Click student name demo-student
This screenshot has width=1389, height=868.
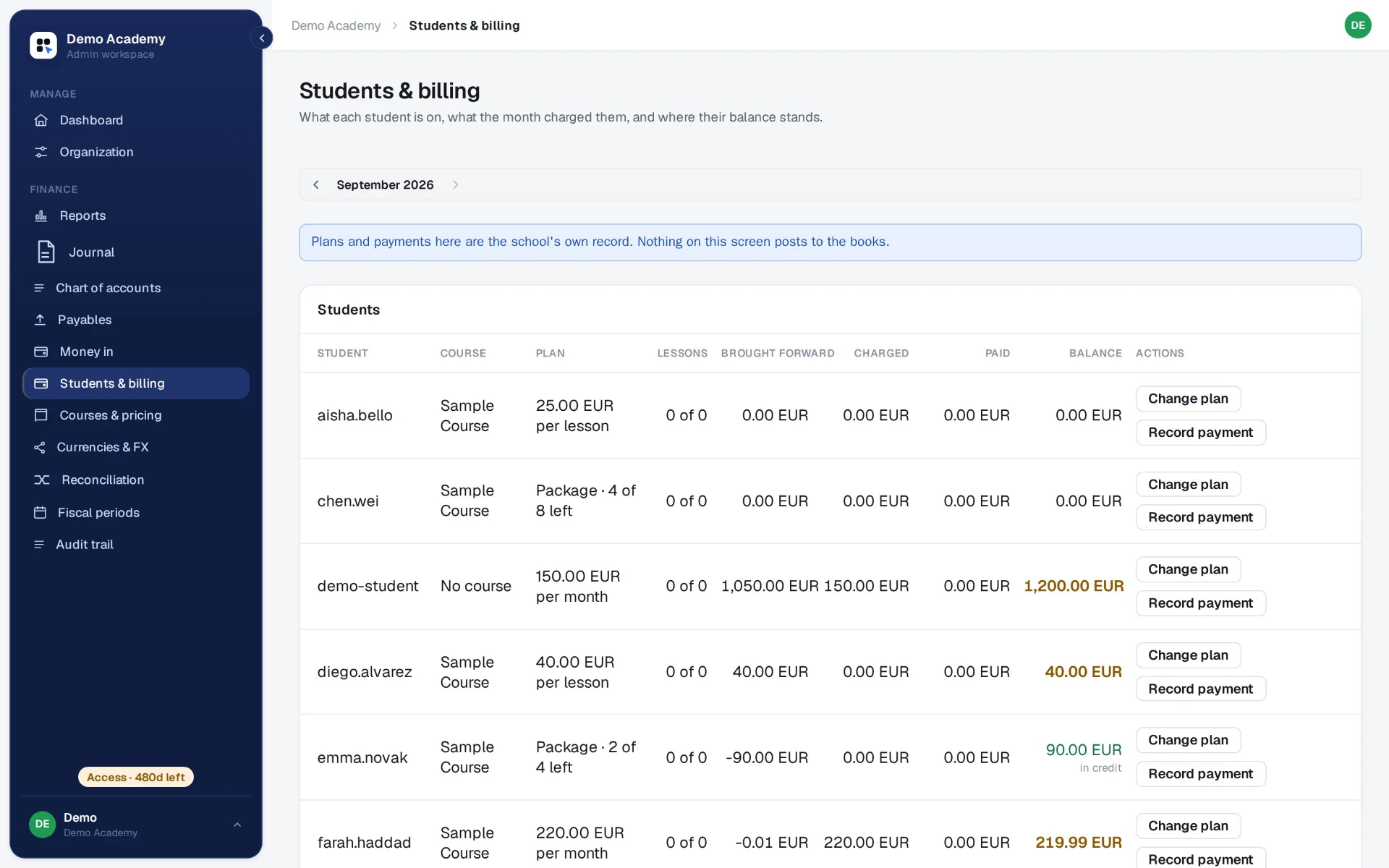tap(368, 586)
